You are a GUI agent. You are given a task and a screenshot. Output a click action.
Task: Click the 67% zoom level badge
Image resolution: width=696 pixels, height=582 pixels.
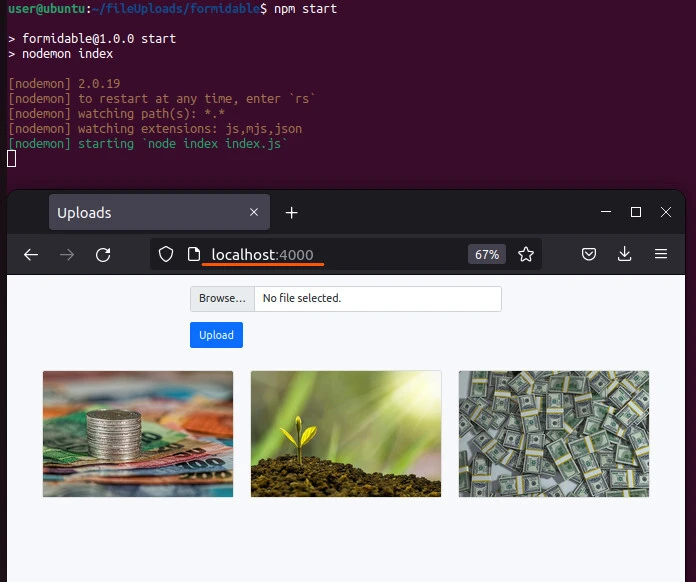[487, 255]
